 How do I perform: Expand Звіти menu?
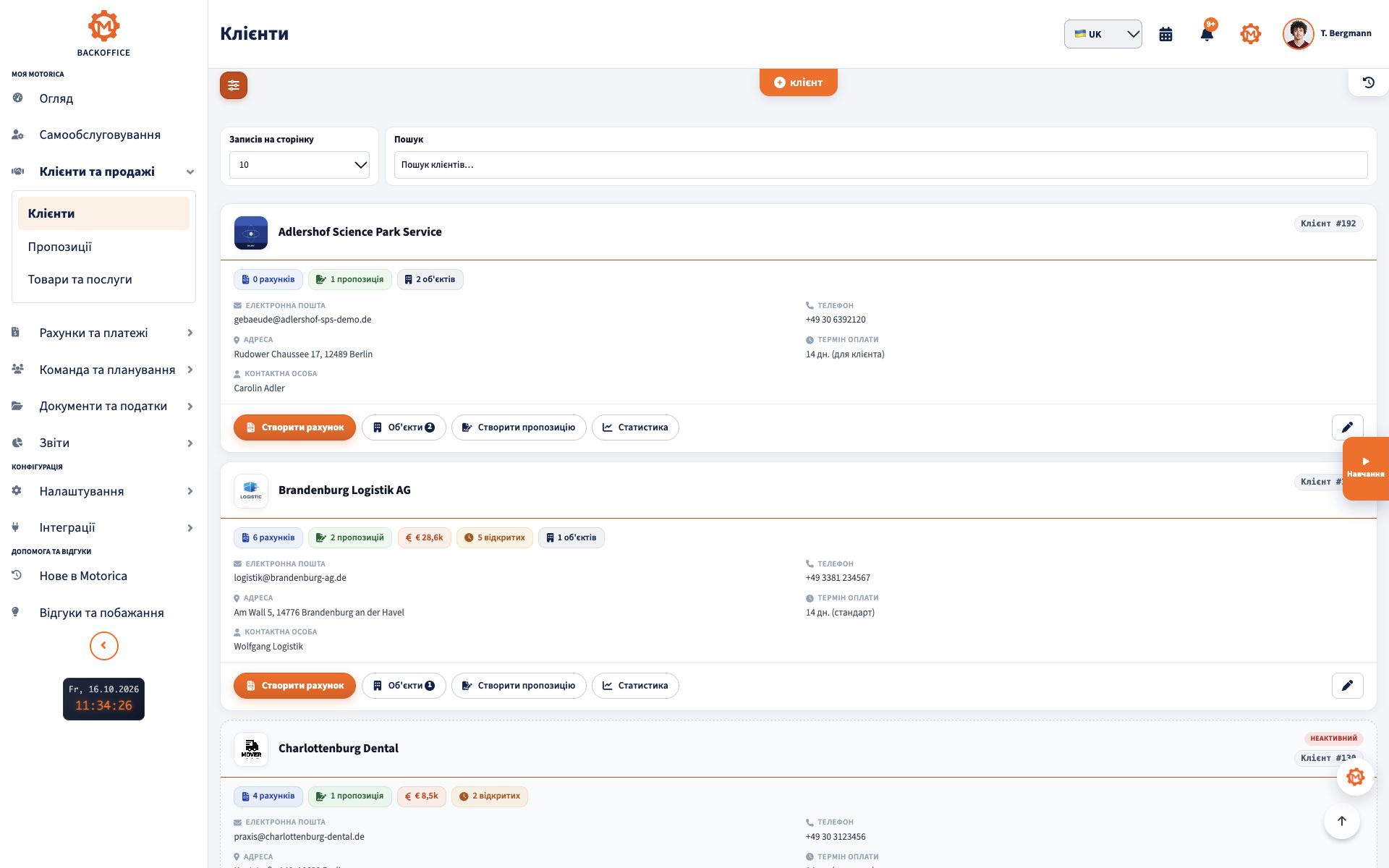pyautogui.click(x=103, y=443)
